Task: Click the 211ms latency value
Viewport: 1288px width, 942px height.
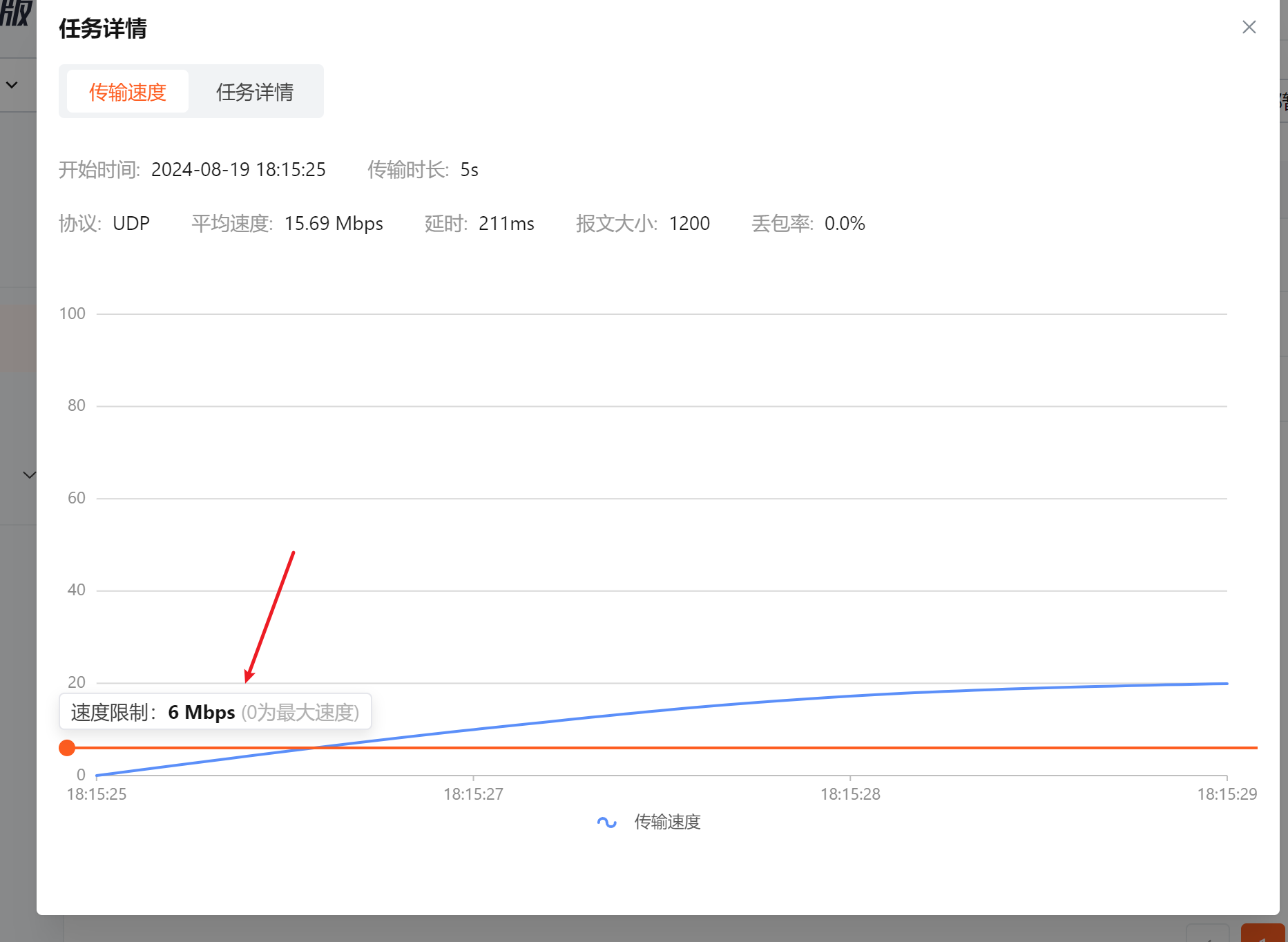Action: (x=506, y=224)
